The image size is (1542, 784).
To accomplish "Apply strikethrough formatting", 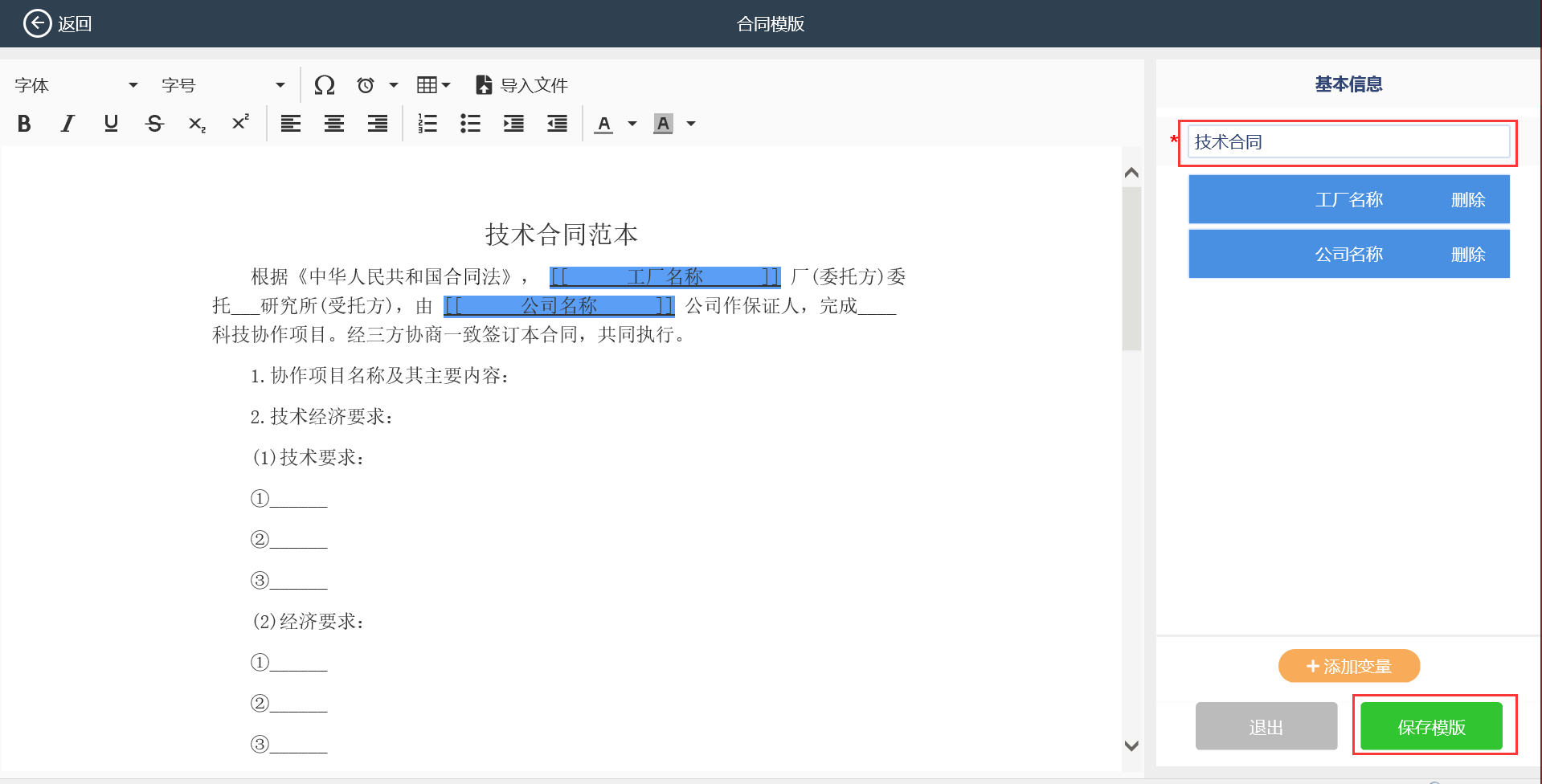I will 154,124.
